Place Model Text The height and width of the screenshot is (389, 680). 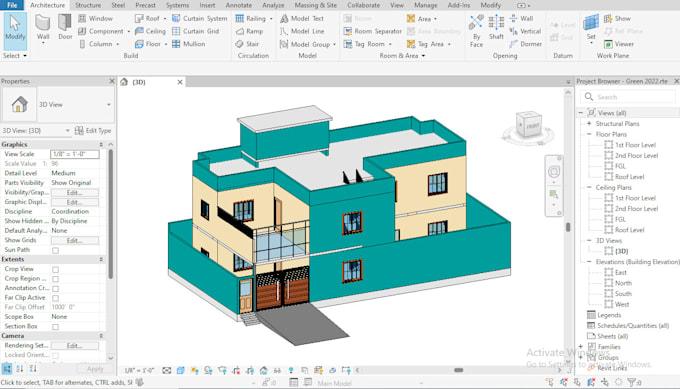(302, 19)
